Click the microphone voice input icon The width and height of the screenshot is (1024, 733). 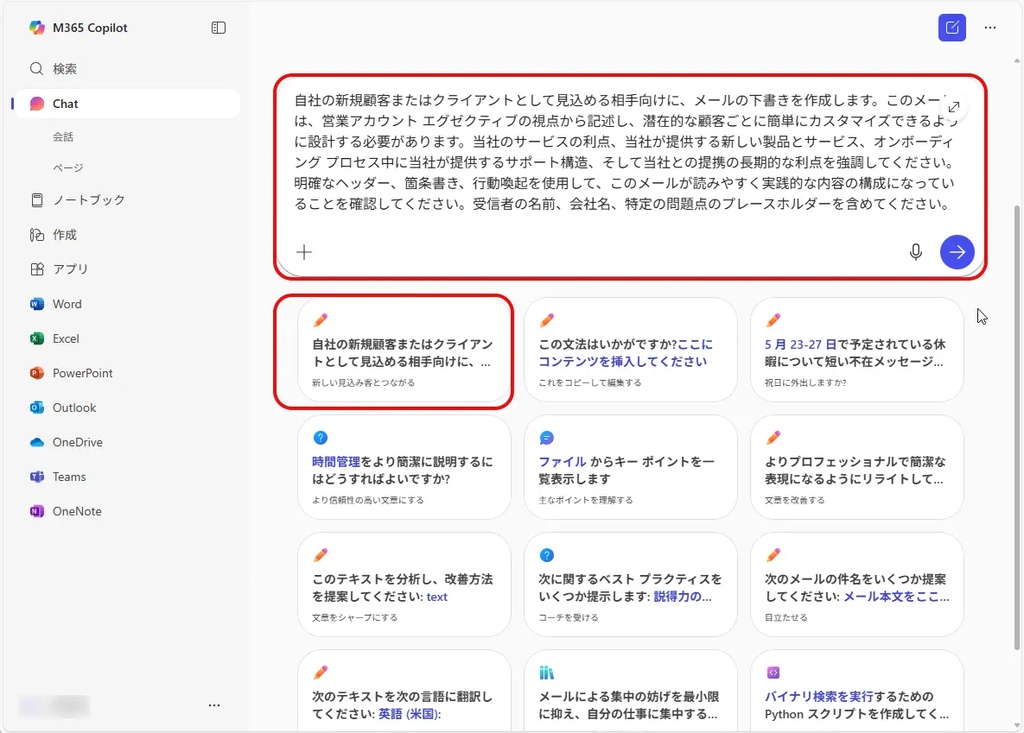(915, 252)
